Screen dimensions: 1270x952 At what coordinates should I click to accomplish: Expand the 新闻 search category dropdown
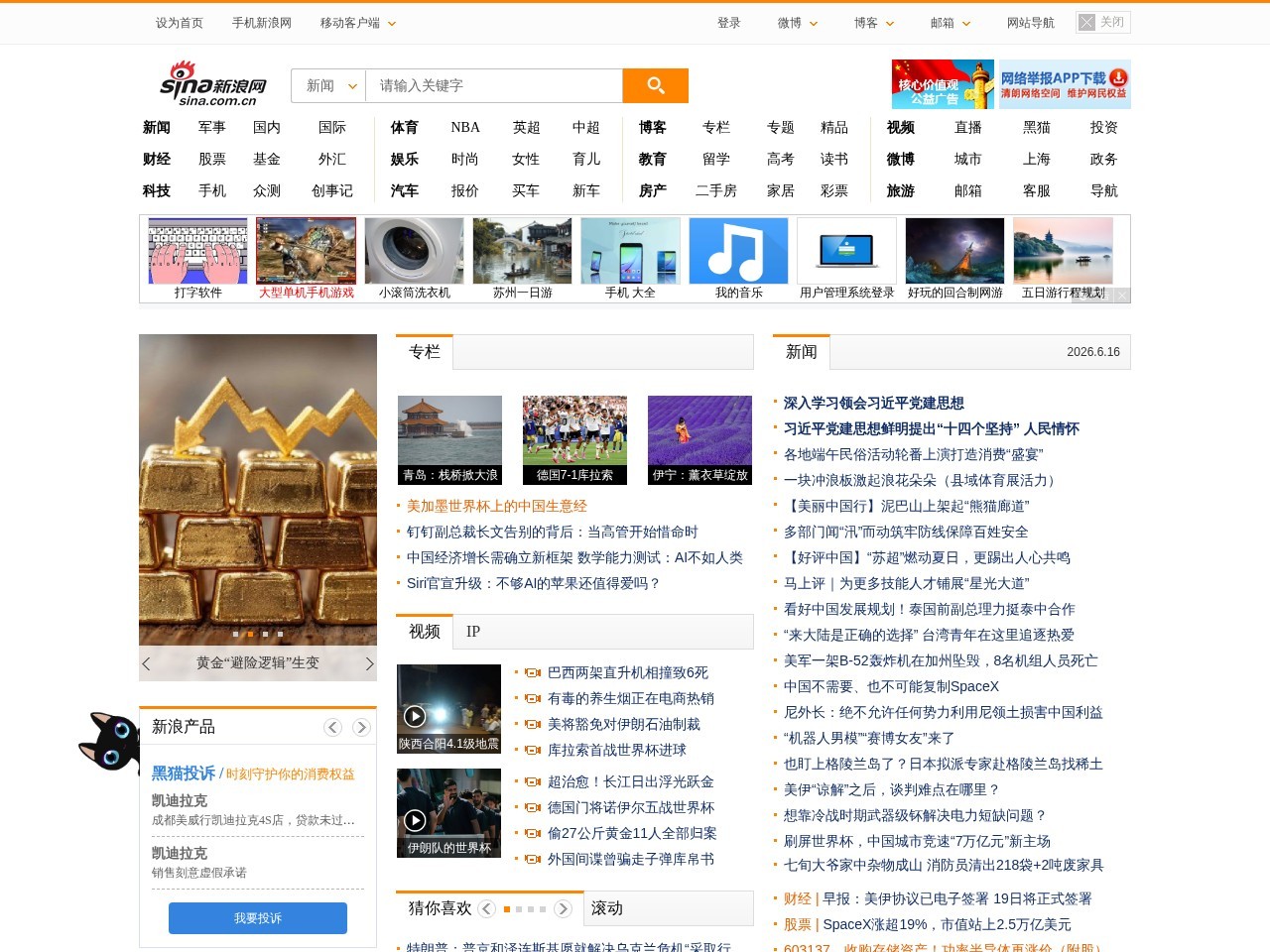pos(329,85)
